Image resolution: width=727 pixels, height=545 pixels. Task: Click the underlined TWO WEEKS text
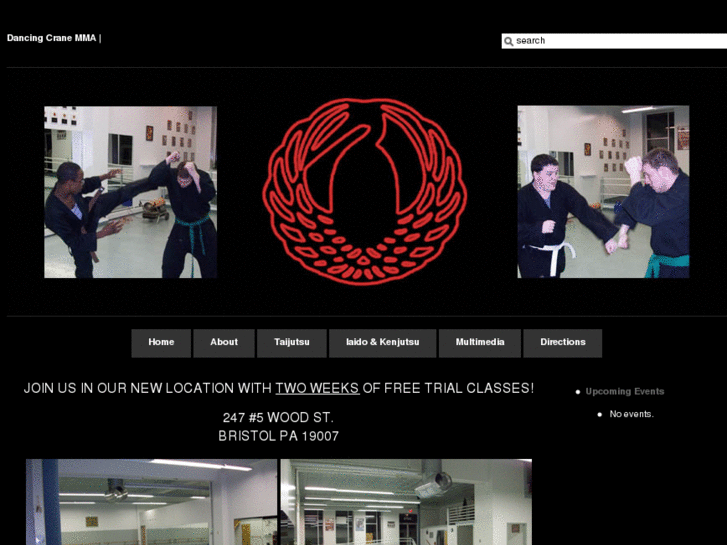pyautogui.click(x=317, y=388)
